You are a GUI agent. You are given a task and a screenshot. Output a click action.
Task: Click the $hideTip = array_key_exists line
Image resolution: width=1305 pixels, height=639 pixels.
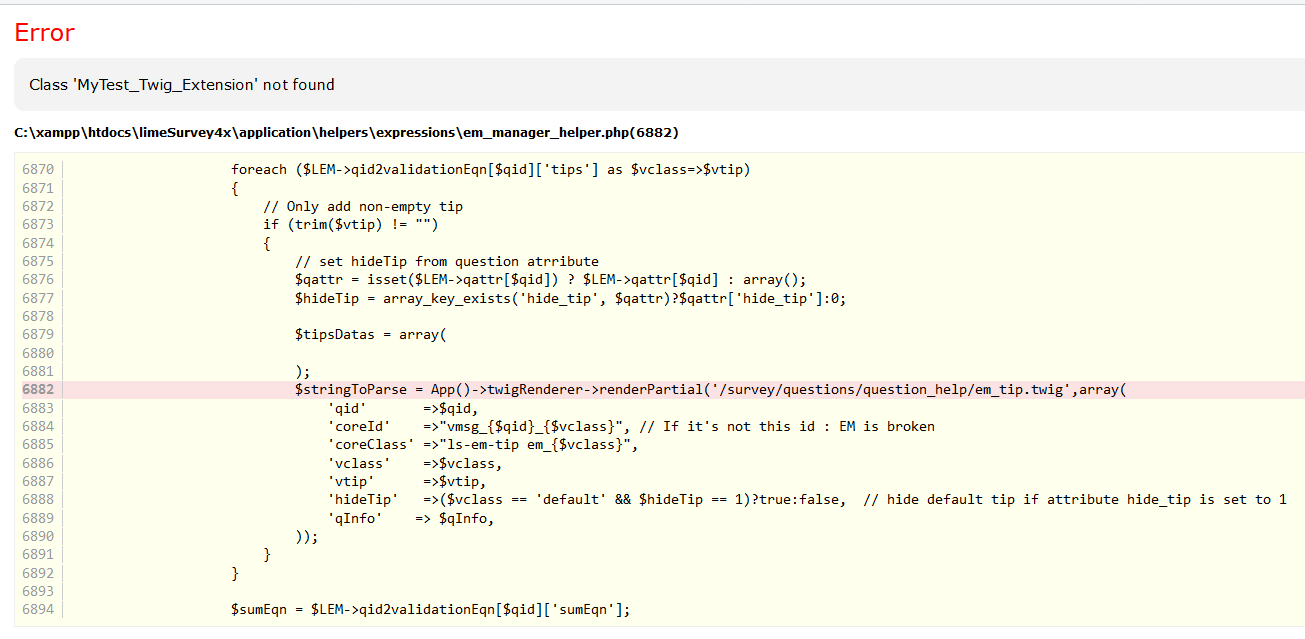click(x=570, y=298)
